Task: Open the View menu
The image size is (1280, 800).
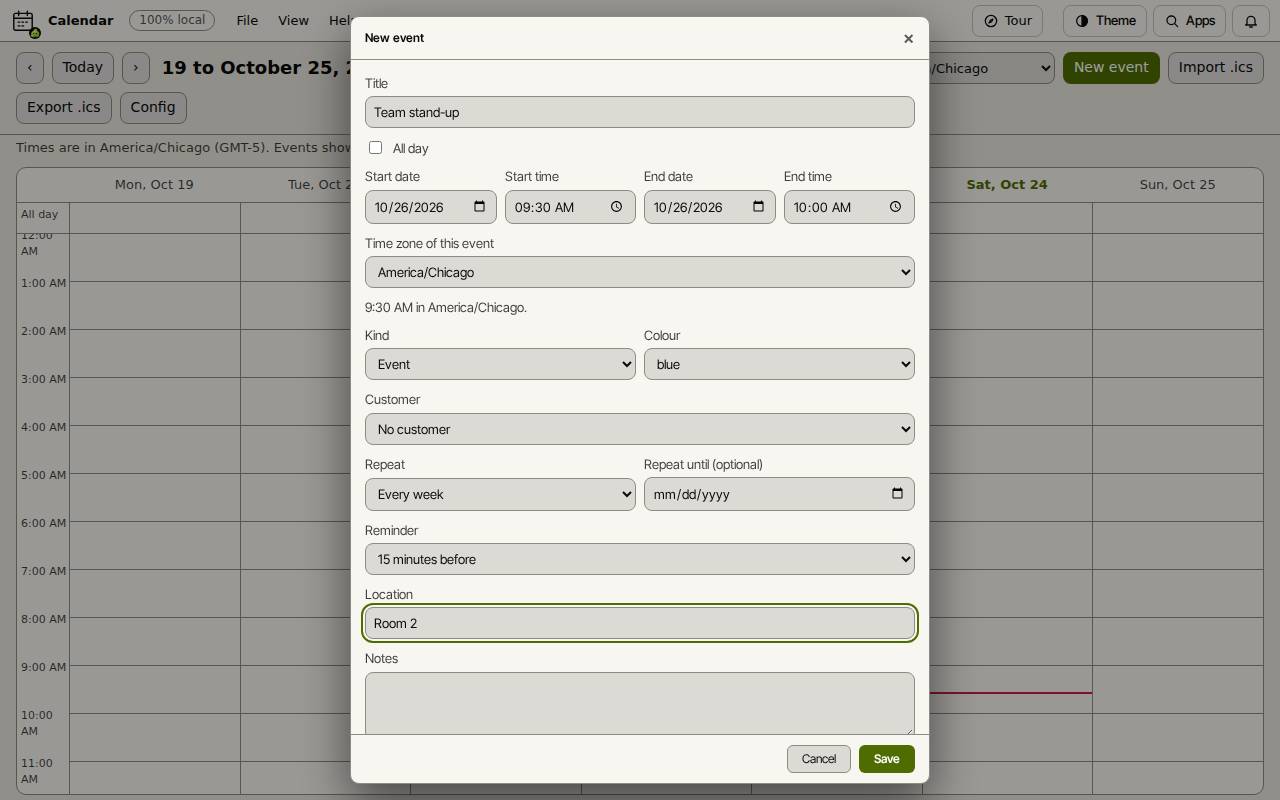Action: (293, 21)
